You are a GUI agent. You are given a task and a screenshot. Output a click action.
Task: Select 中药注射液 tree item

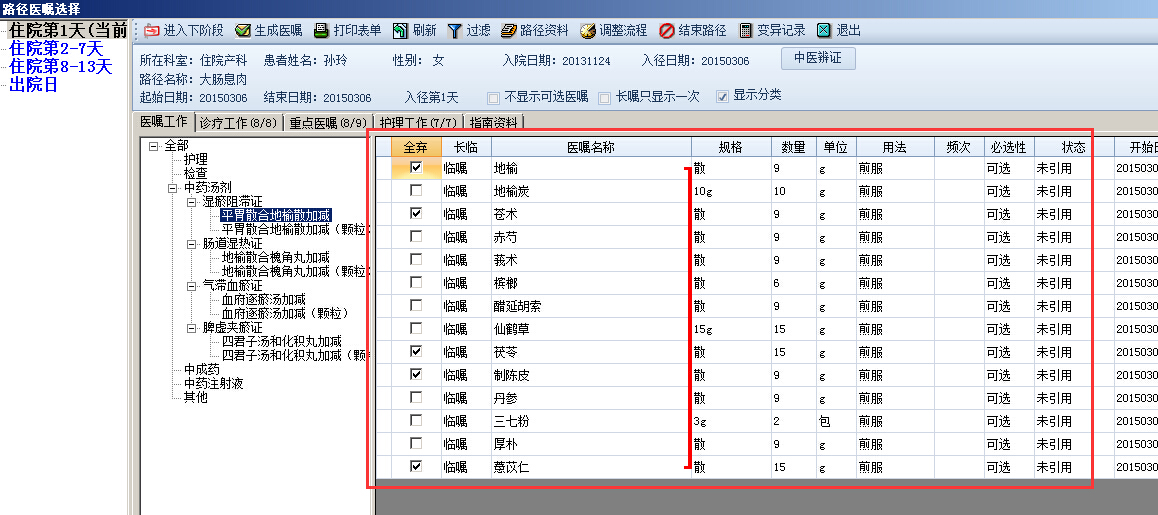(x=213, y=383)
